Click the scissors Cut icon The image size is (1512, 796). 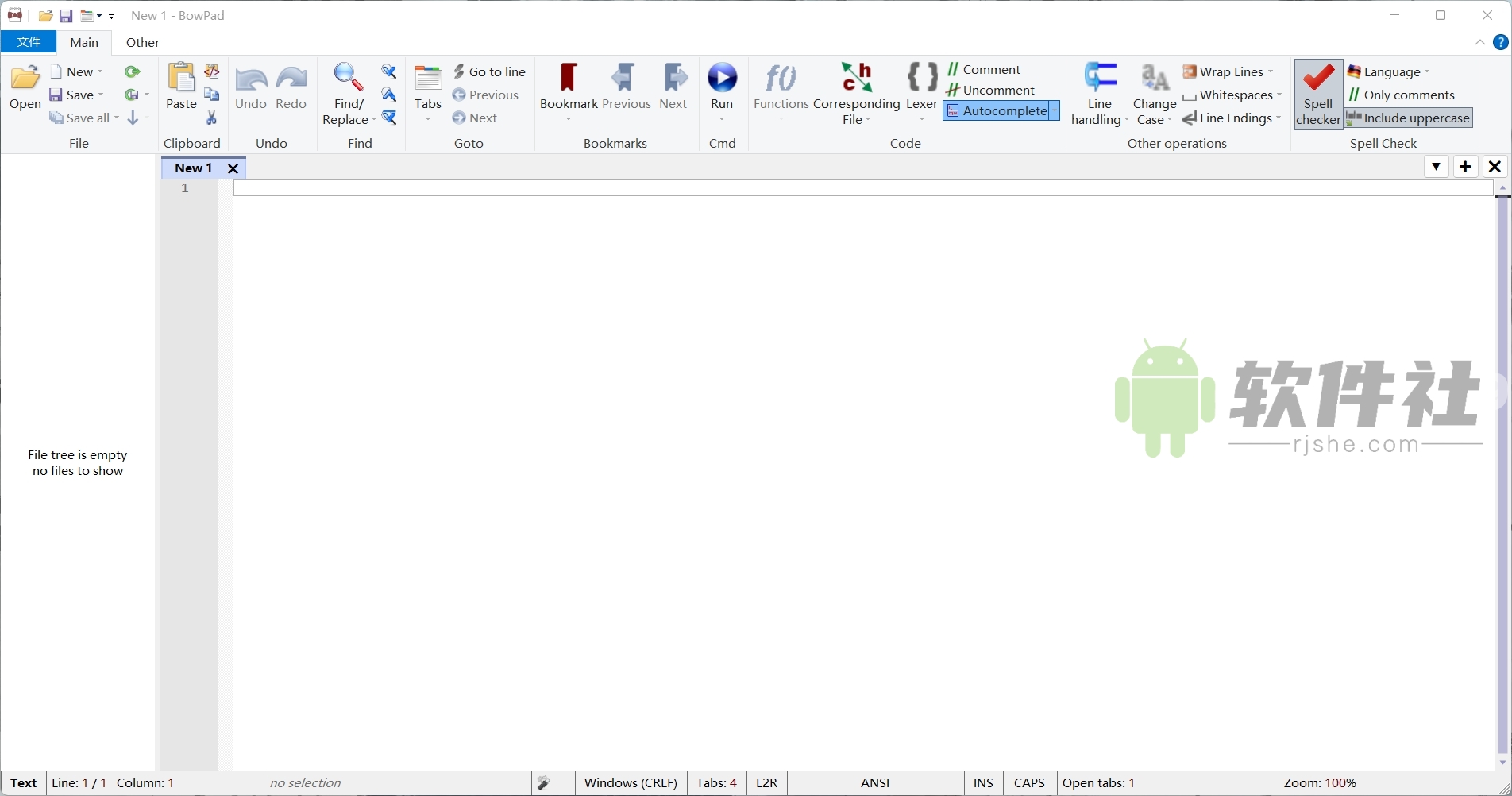212,118
